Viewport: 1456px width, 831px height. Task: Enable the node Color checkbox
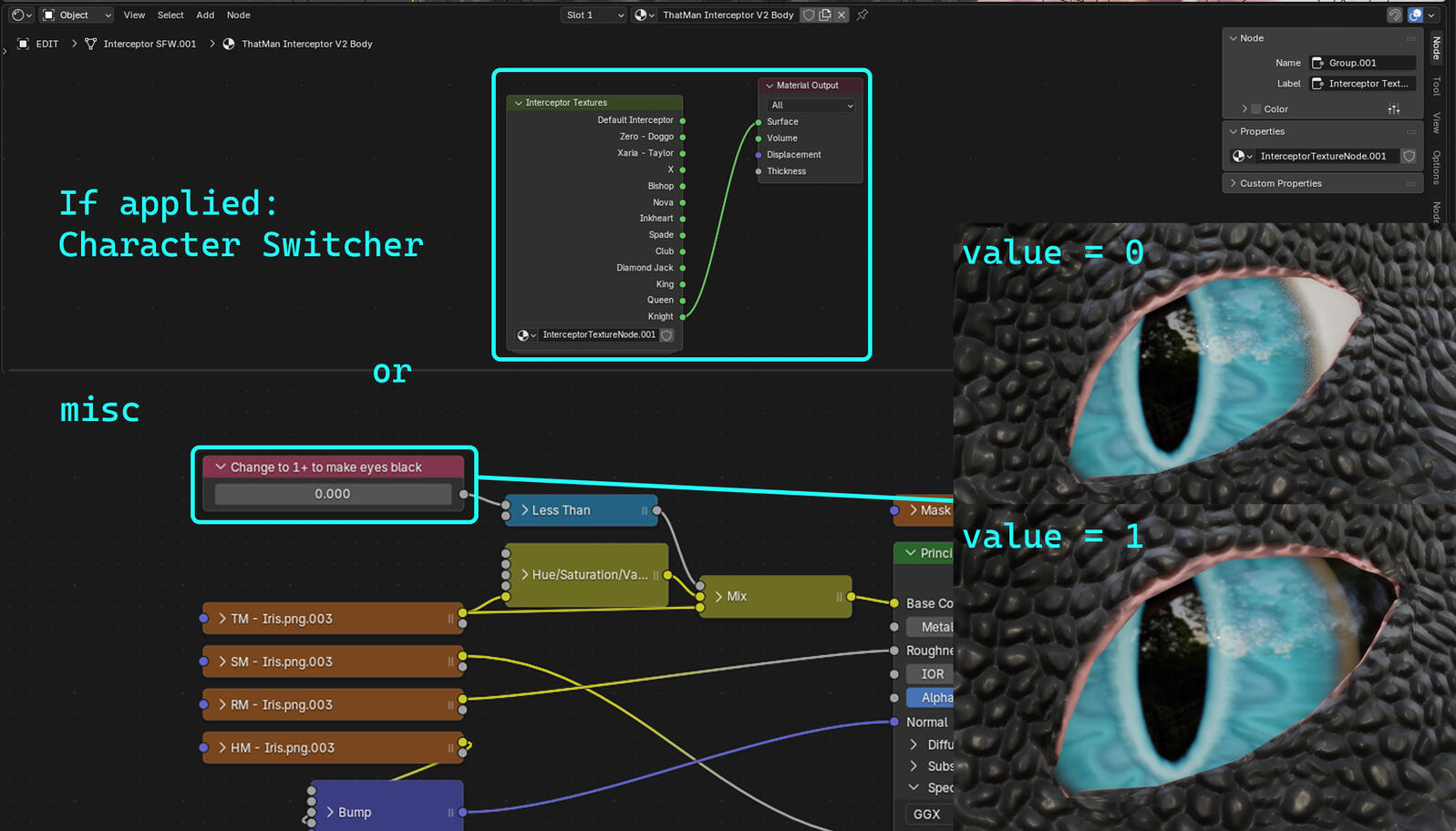[1256, 109]
